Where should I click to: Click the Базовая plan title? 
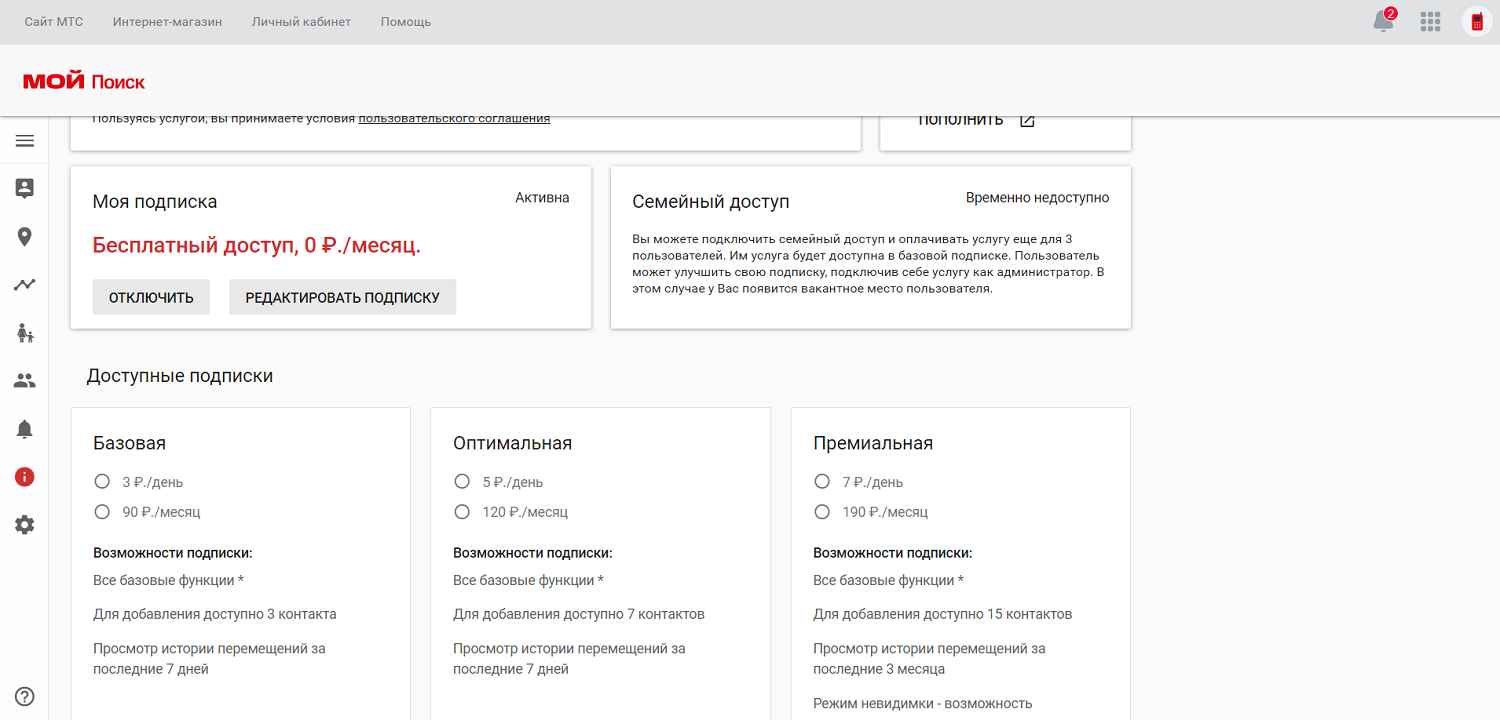pos(129,443)
